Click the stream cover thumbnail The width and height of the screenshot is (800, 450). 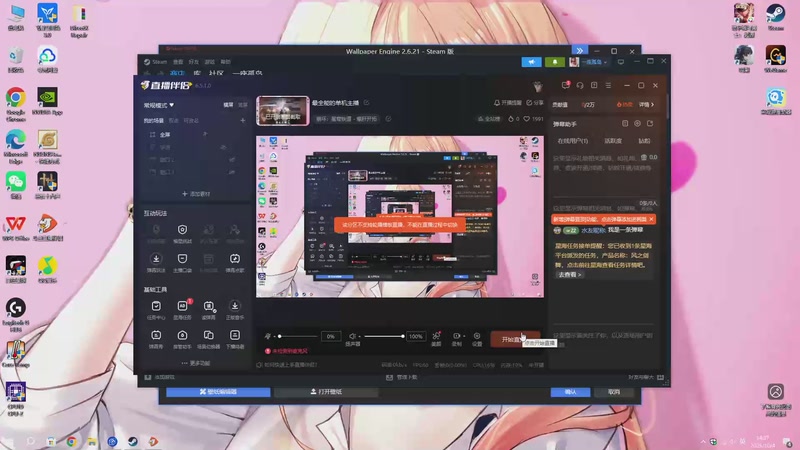coord(283,111)
